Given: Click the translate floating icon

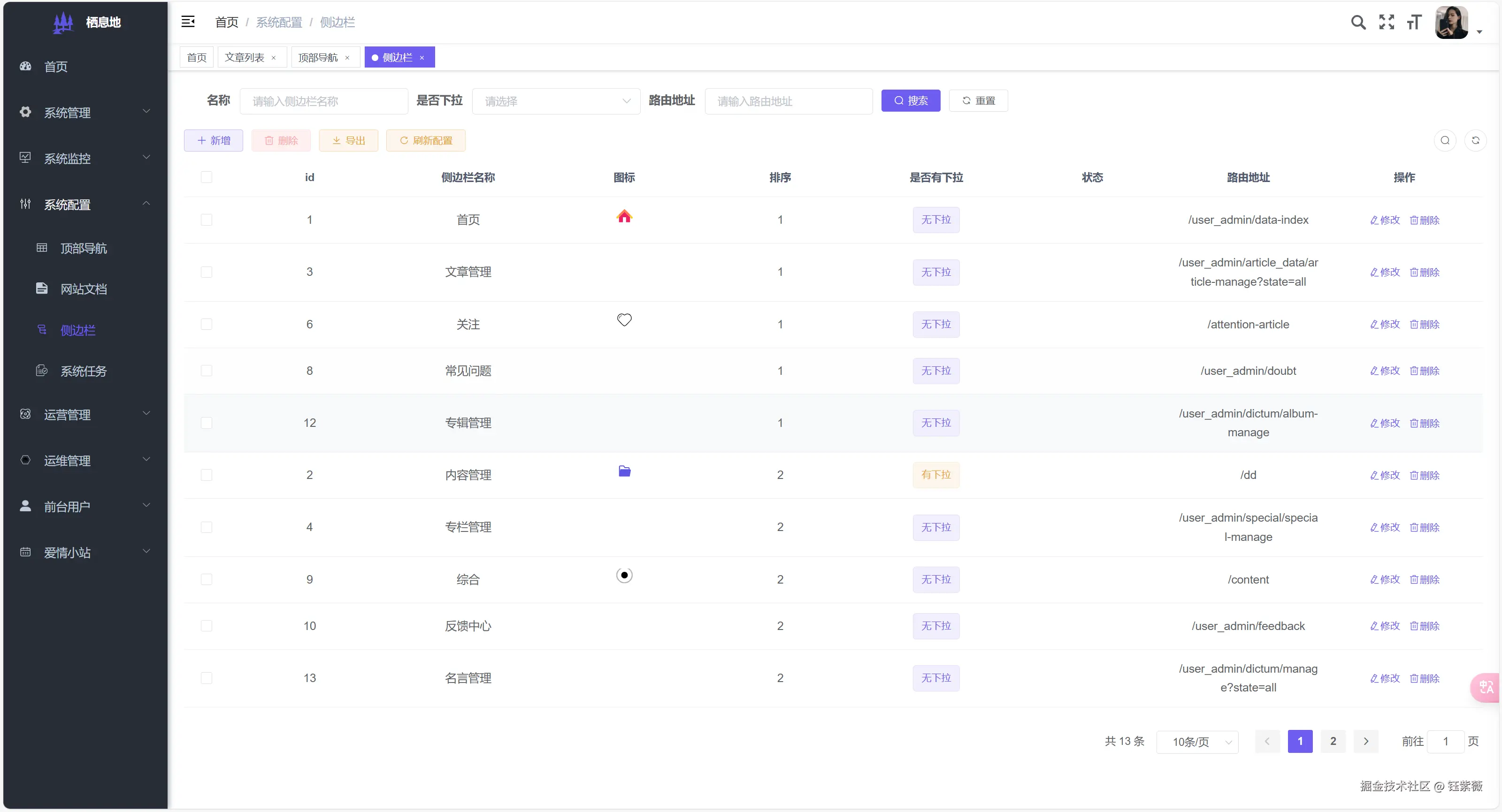Looking at the screenshot, I should (1486, 687).
